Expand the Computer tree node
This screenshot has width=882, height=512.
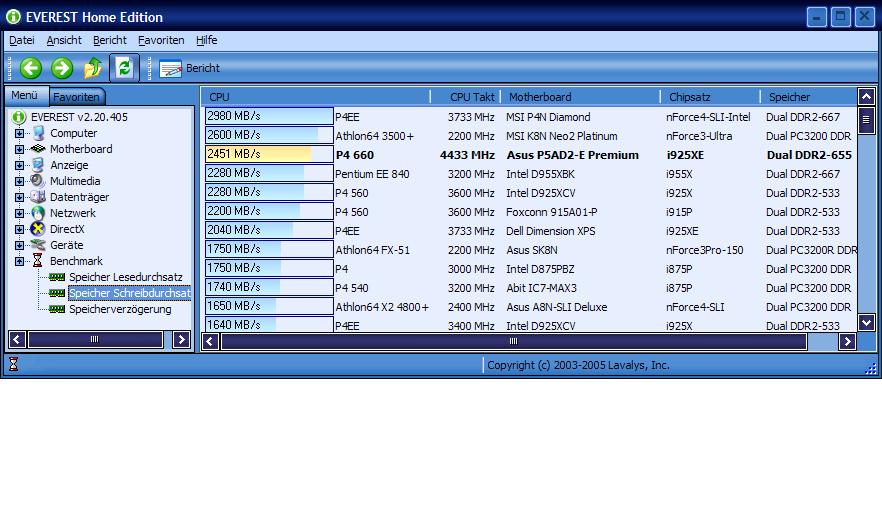pyautogui.click(x=20, y=133)
